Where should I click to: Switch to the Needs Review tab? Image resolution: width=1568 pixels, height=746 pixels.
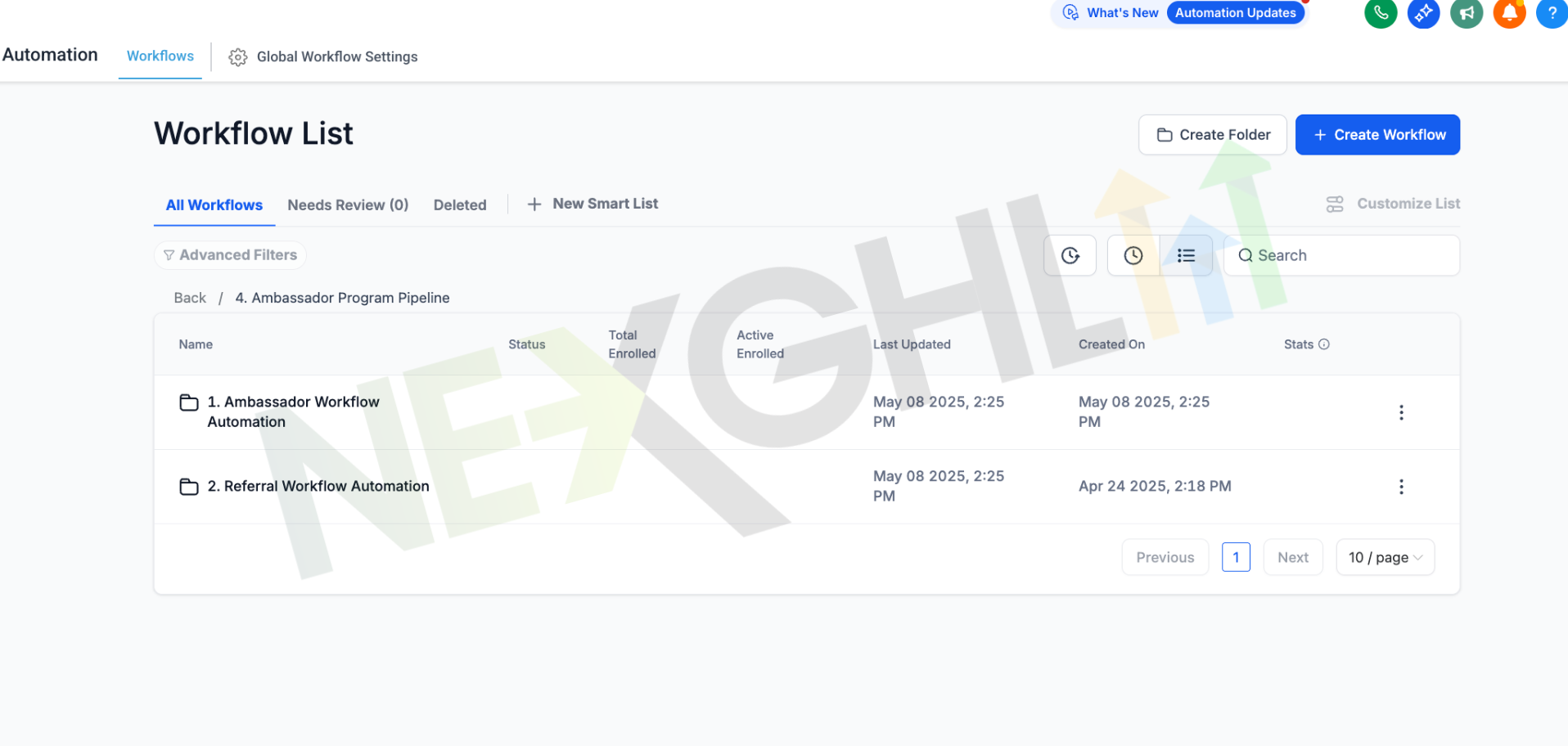coord(348,205)
